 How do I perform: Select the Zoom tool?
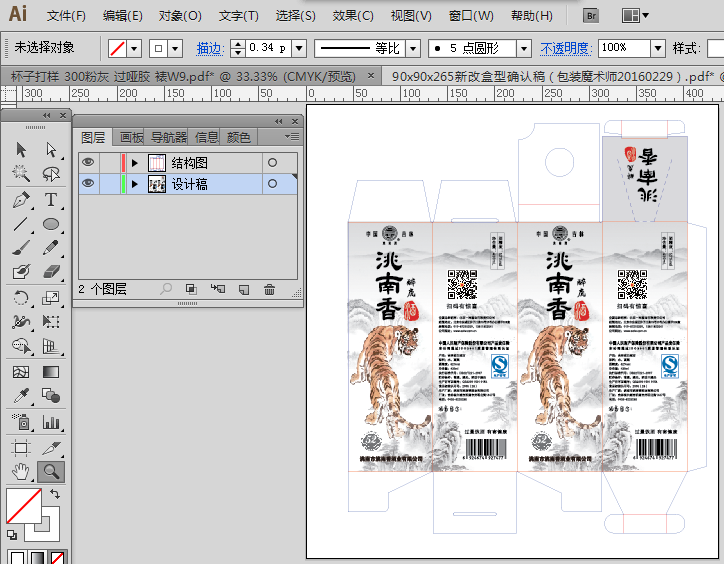coord(51,472)
